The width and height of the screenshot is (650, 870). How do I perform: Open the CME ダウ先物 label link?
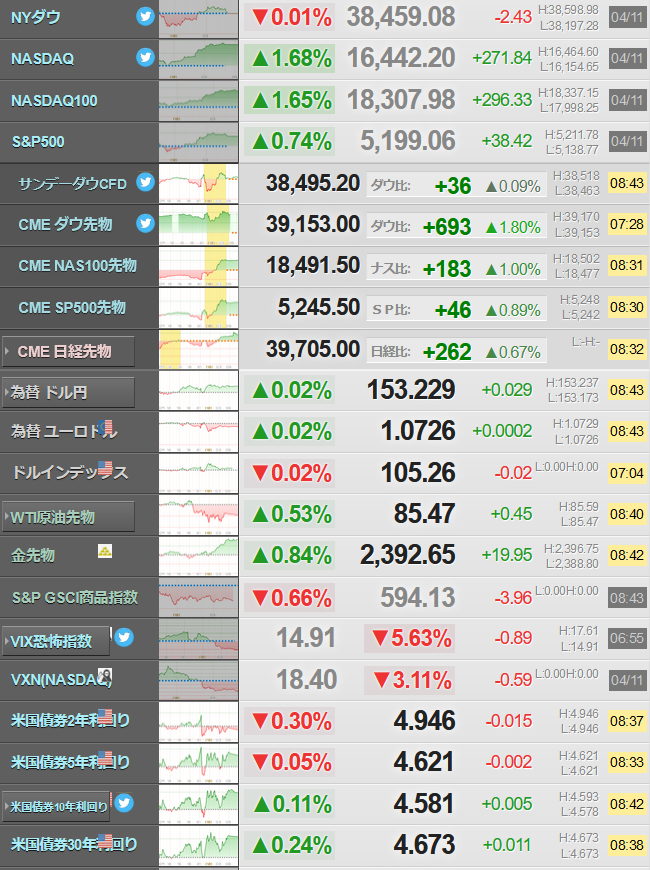(65, 224)
